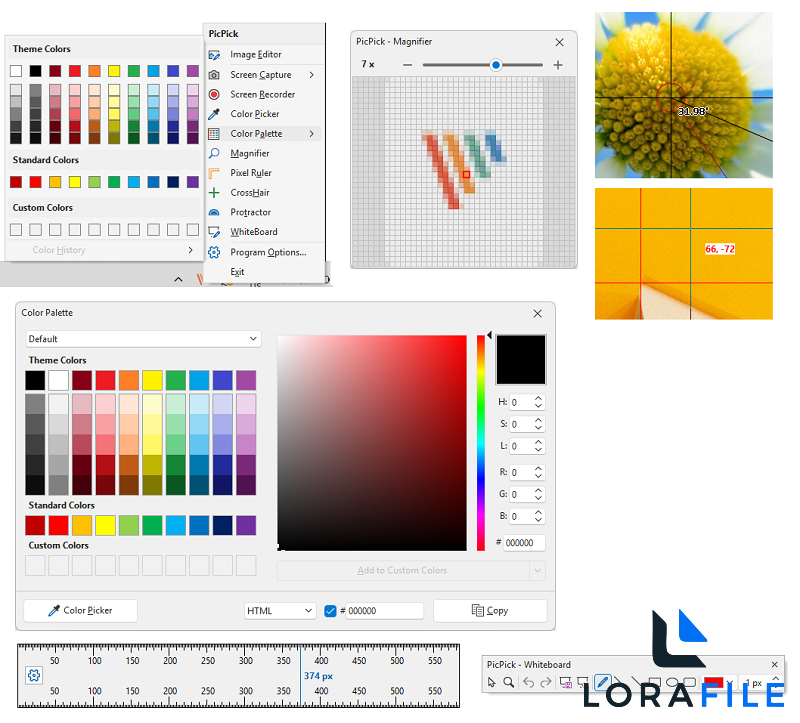
Task: Click the Screen Capture camera icon
Action: [214, 74]
